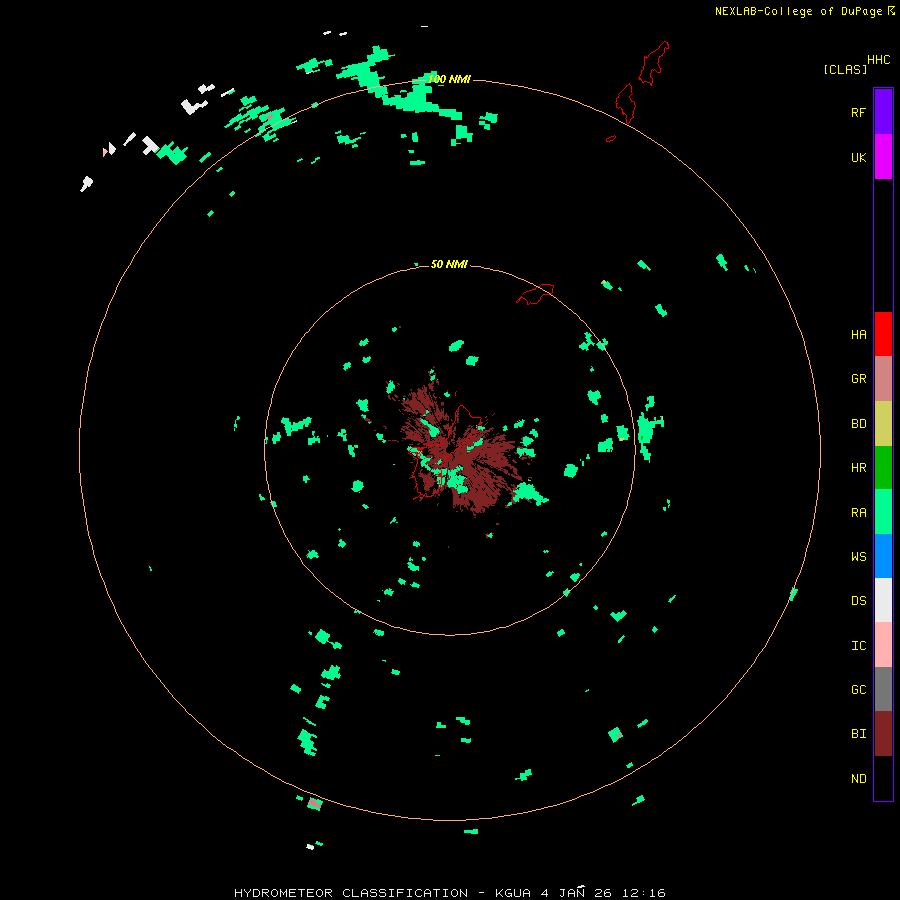The image size is (900, 900).
Task: Click the 'BD' legend label
Action: coord(858,424)
